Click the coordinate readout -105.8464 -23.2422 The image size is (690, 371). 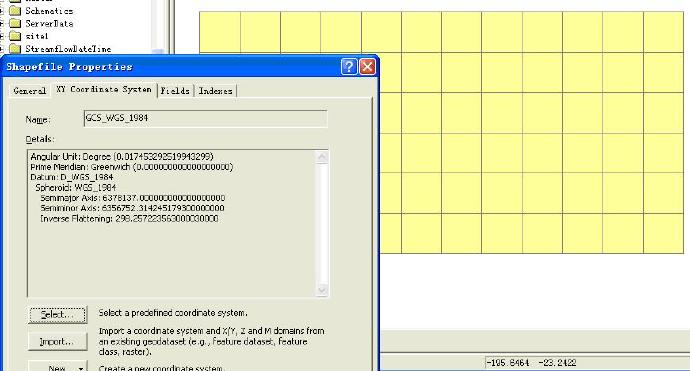531,363
